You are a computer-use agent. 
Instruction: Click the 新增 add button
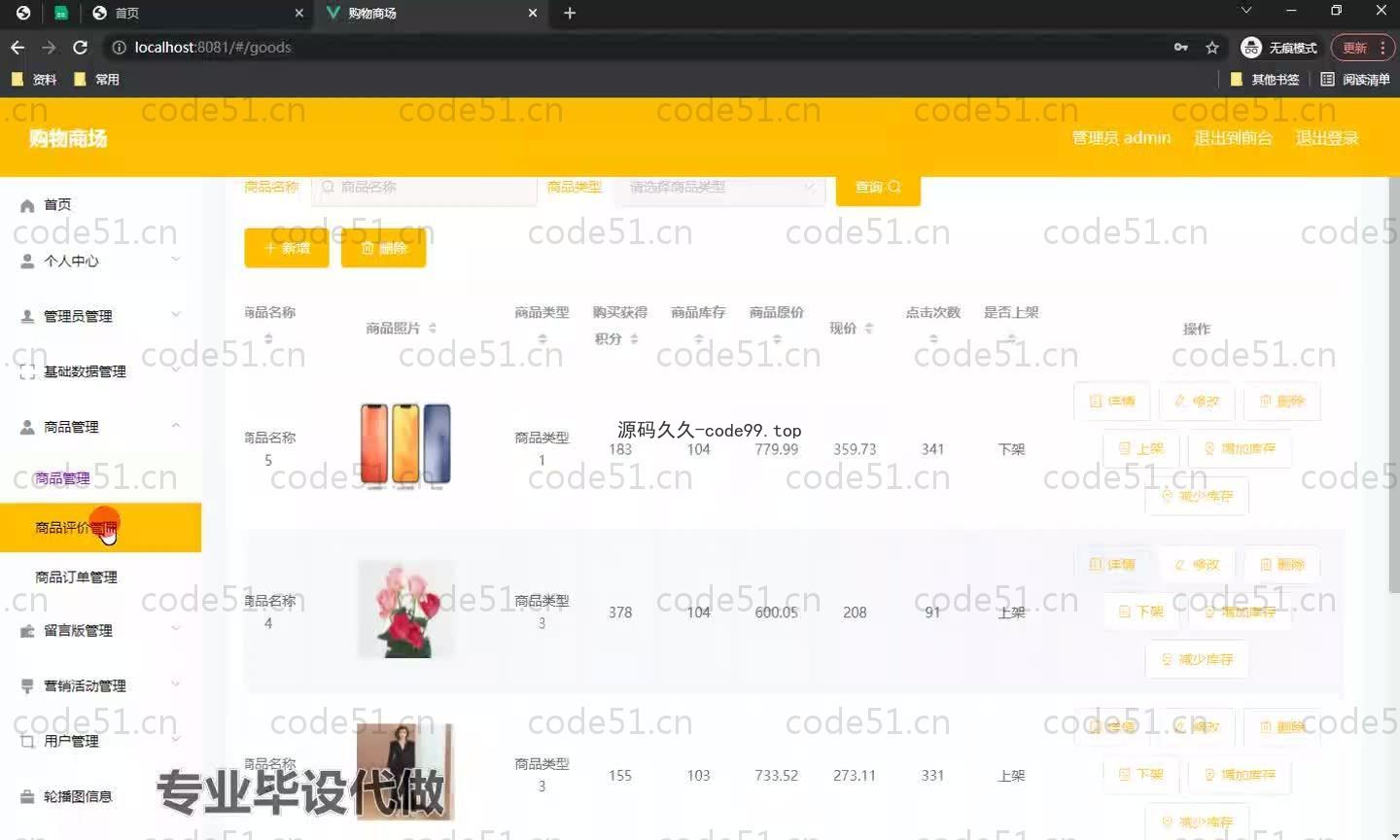pos(287,248)
